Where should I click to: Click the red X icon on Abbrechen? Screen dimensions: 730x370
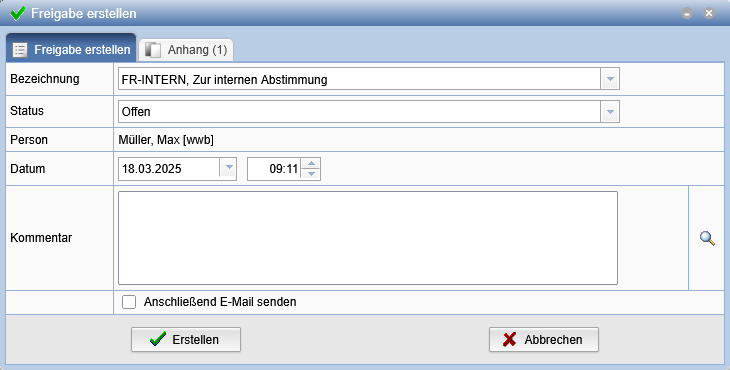coord(510,339)
